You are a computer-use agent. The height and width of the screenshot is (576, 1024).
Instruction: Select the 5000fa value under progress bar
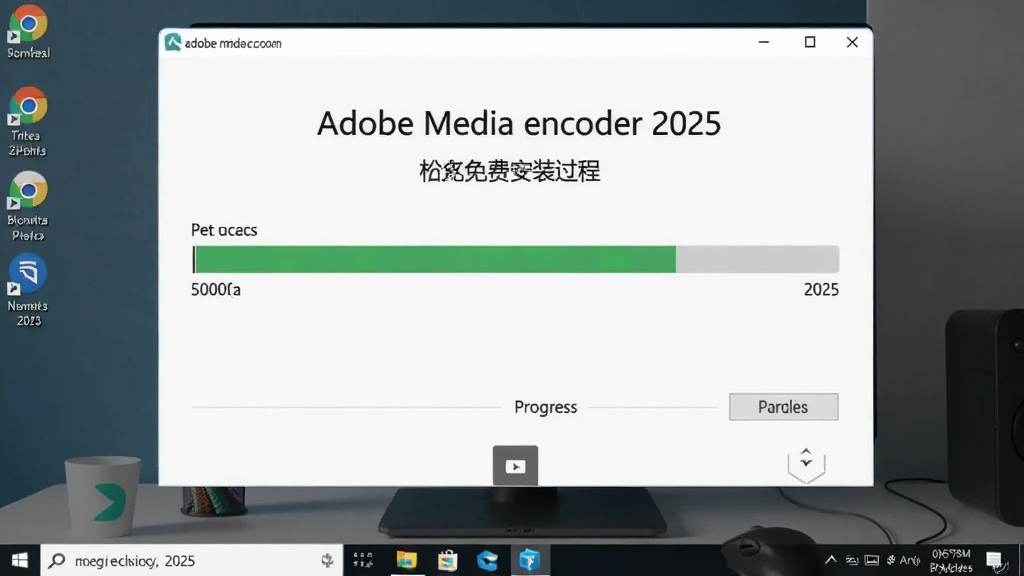click(x=216, y=289)
